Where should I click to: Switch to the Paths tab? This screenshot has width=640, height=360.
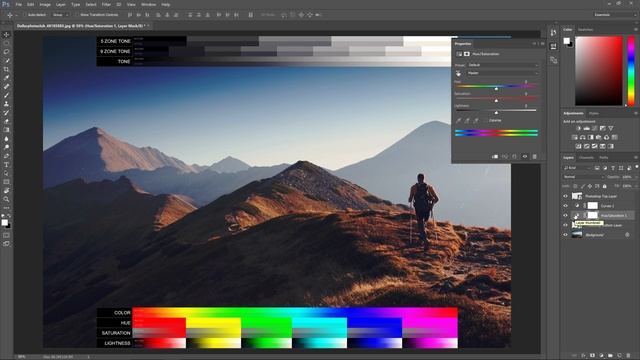604,158
